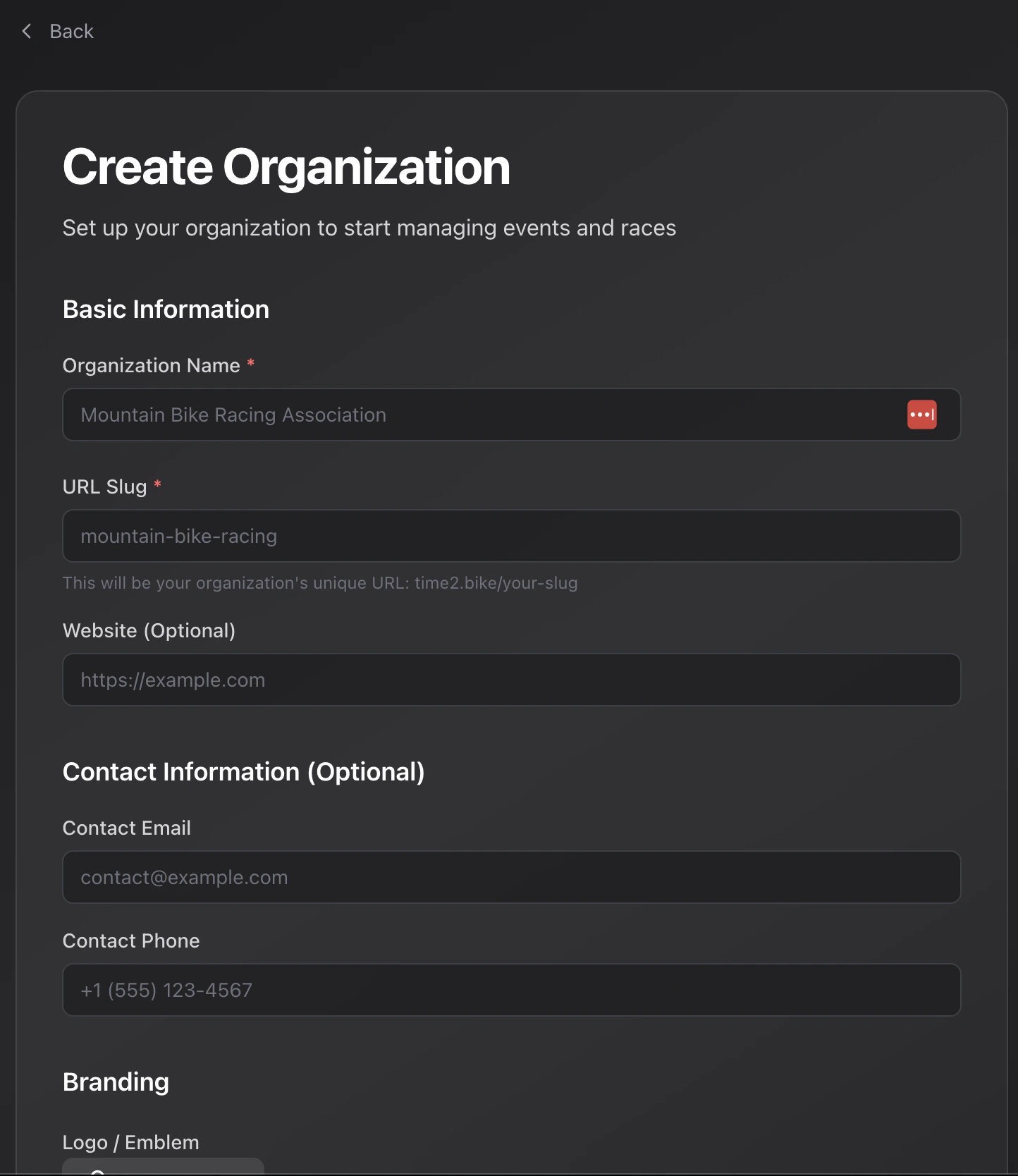Focus the Organization Name input field
The height and width of the screenshot is (1176, 1018).
point(511,415)
